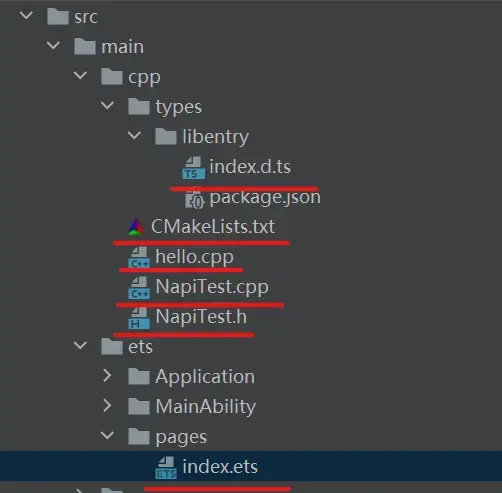Select the pages folder label
The image size is (502, 493).
pyautogui.click(x=181, y=438)
